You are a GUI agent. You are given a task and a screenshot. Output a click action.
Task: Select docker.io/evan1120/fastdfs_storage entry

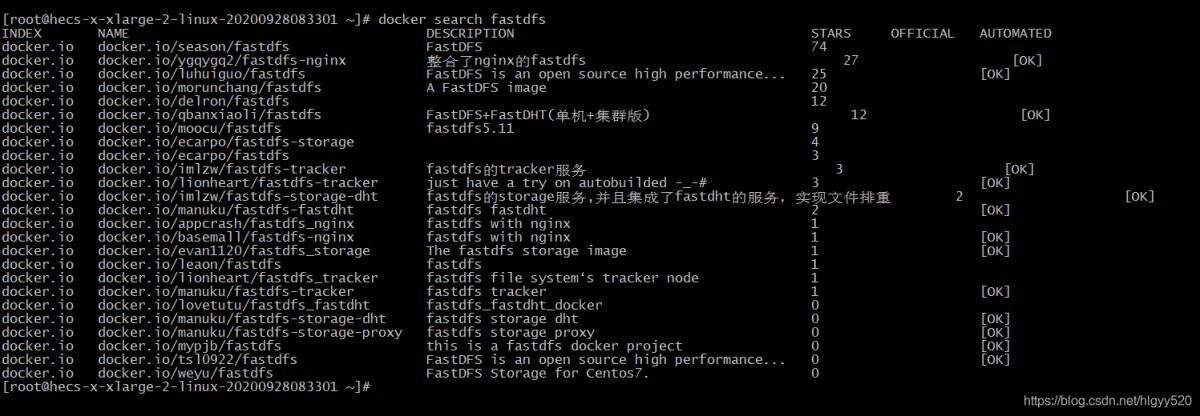[233, 251]
